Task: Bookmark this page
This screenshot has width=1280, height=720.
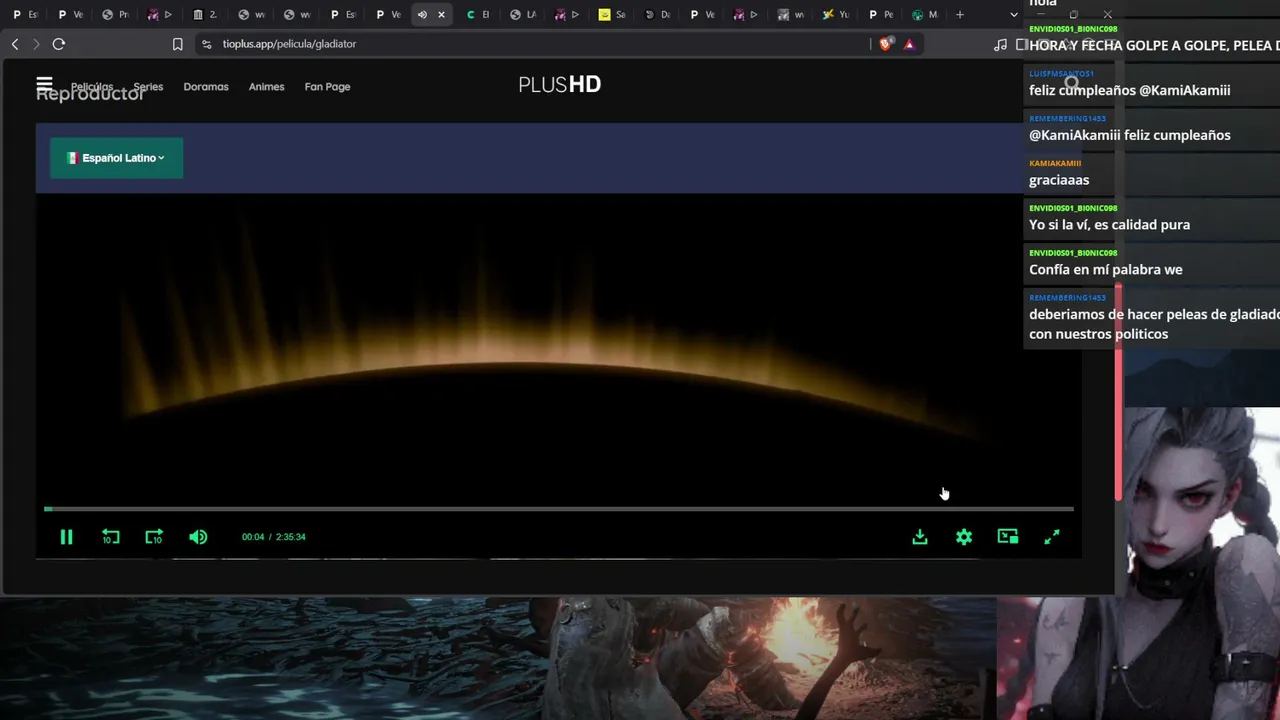Action: tap(177, 44)
